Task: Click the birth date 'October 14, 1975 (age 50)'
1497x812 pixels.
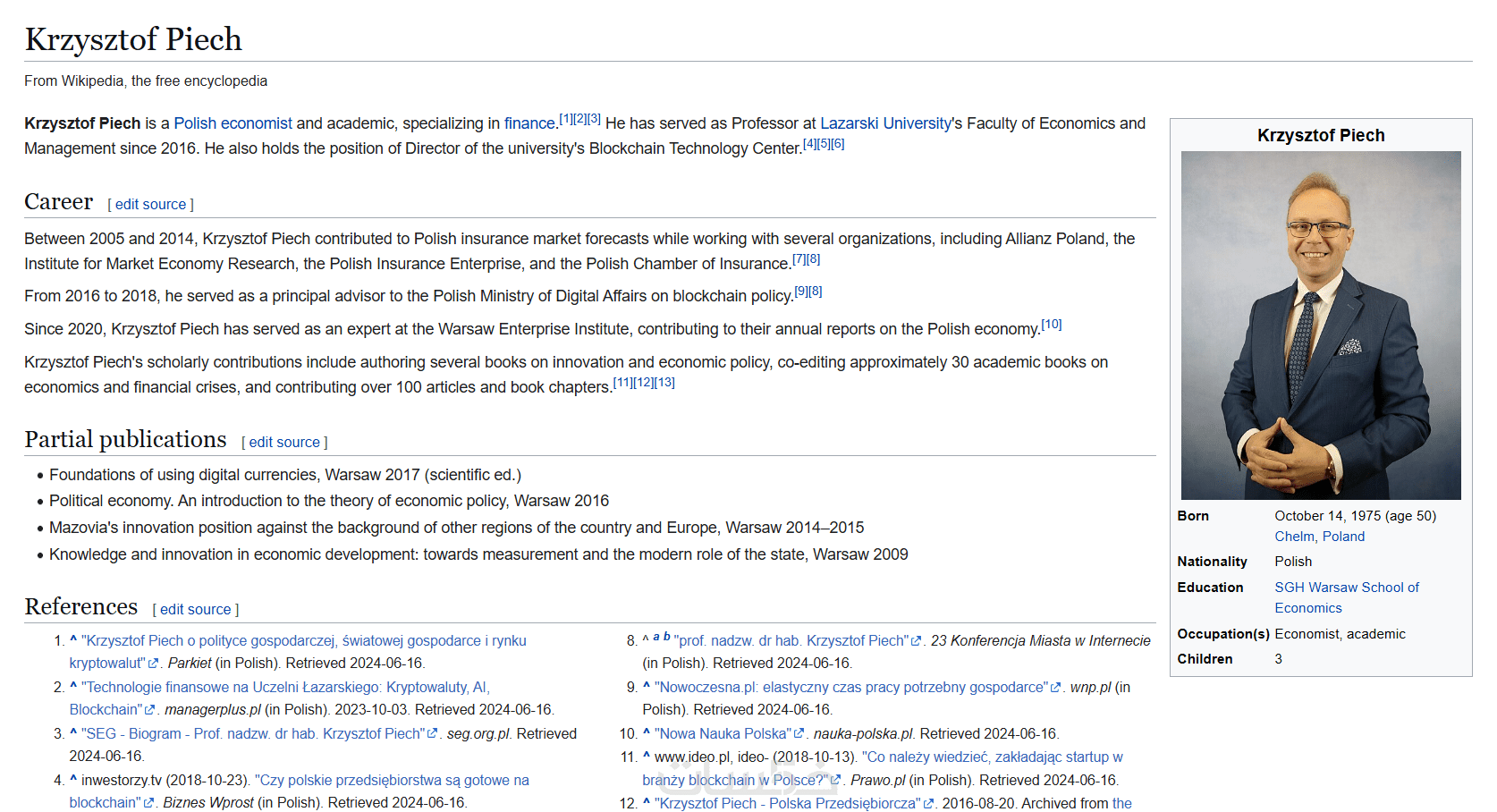Action: 1356,516
